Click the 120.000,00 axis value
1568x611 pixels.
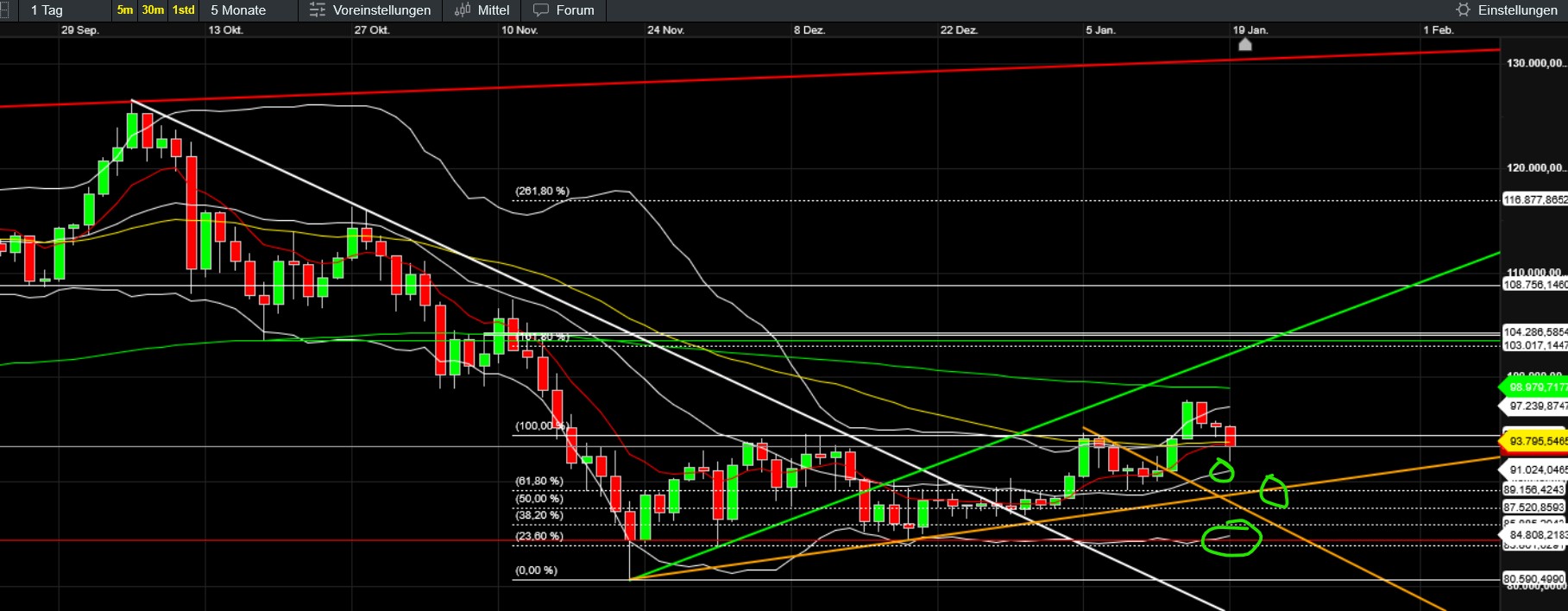click(1535, 167)
